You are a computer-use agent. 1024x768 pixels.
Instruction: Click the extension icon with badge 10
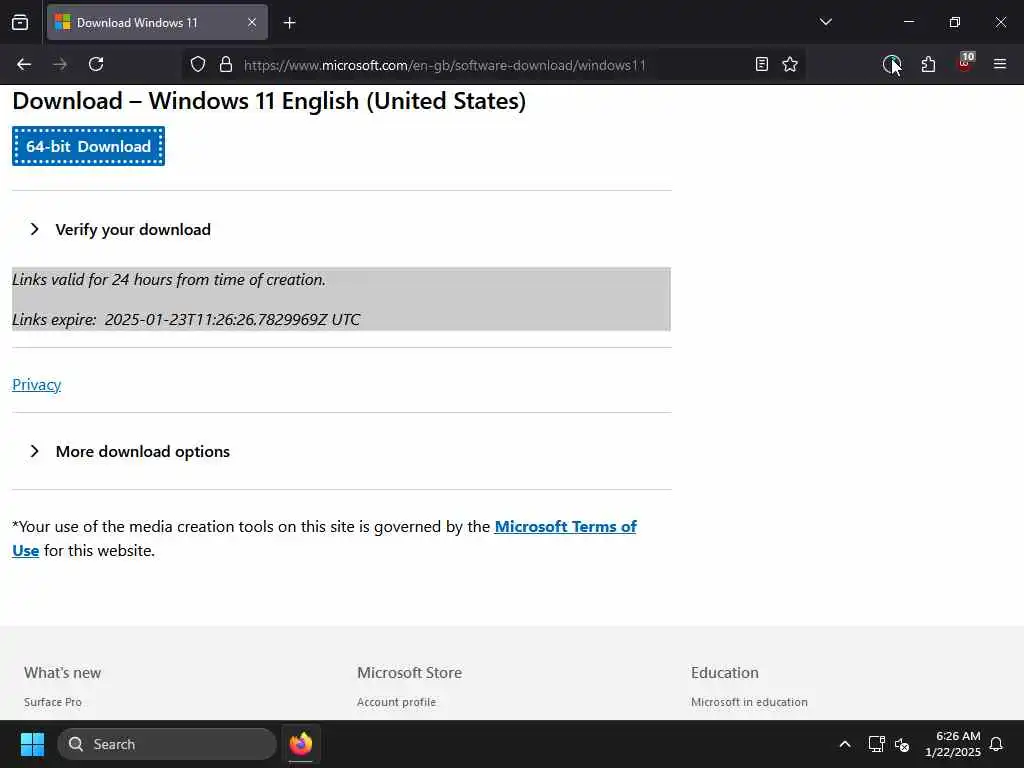pos(965,63)
